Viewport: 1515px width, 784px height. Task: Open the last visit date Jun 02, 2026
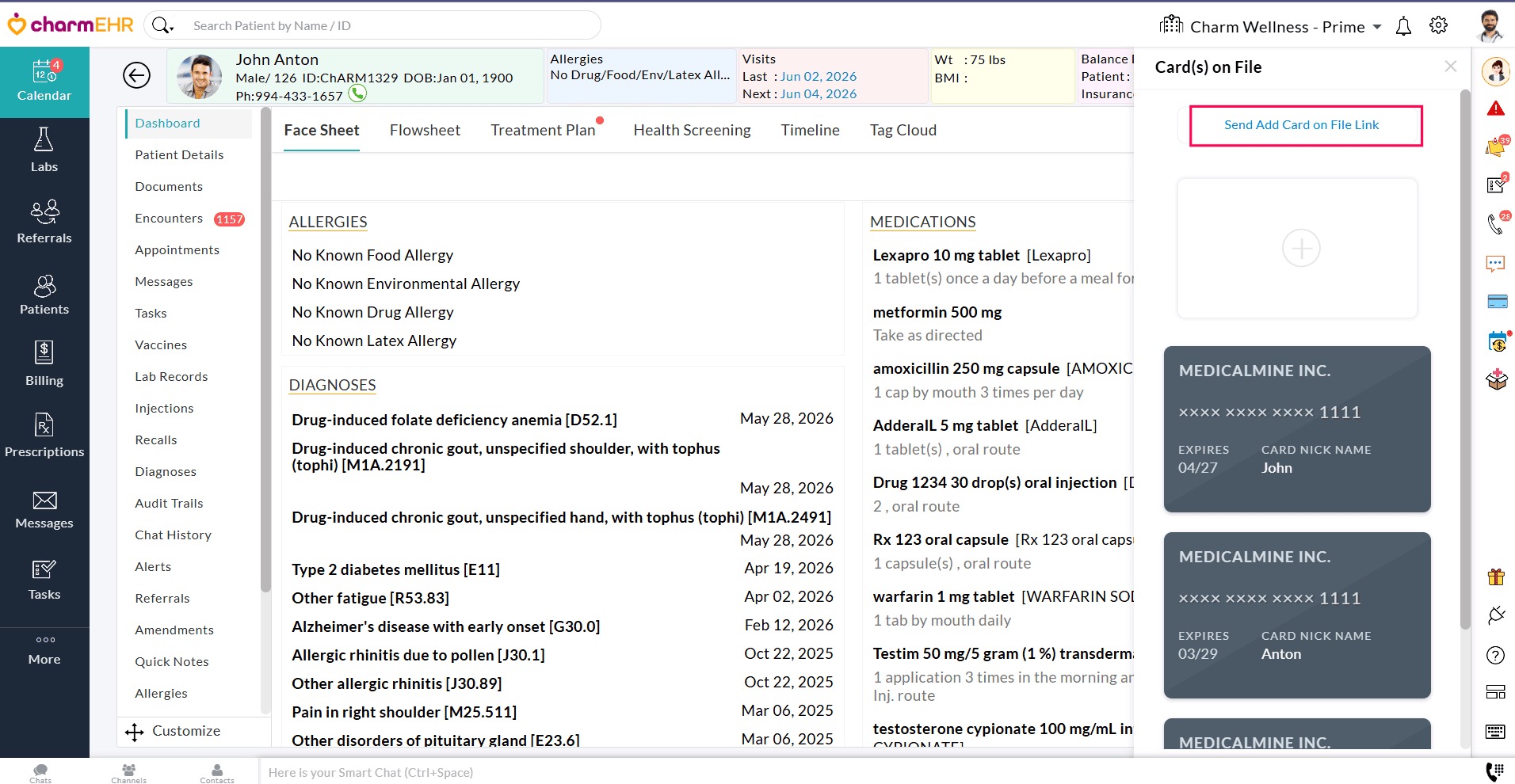(x=819, y=76)
